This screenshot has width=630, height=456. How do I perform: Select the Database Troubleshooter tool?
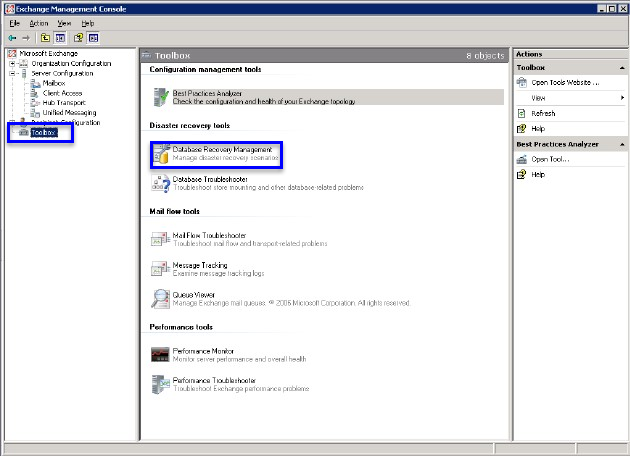coord(268,183)
